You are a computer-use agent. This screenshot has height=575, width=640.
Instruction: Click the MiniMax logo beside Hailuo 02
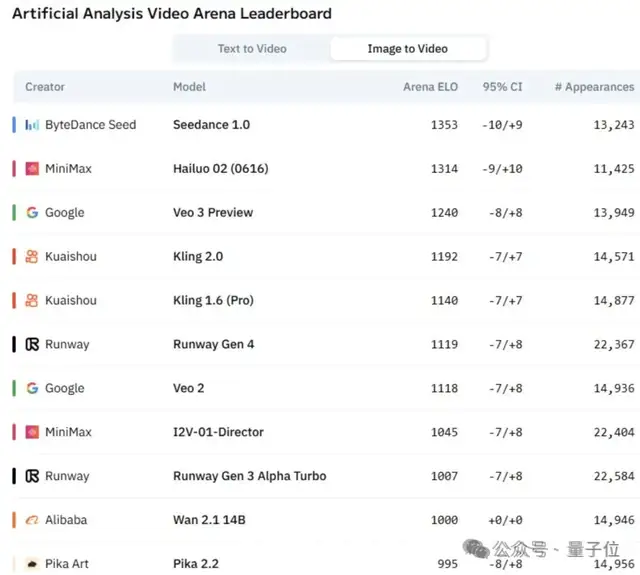[x=32, y=169]
